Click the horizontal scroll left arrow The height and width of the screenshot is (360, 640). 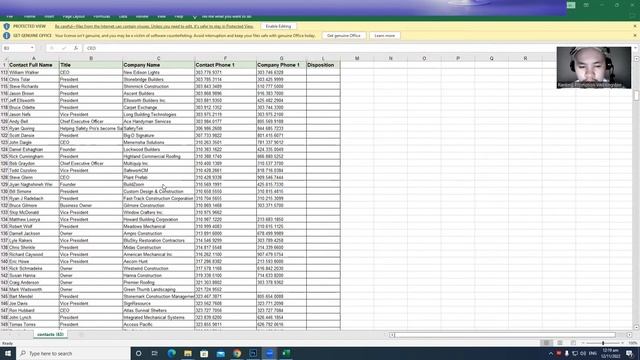(391, 335)
